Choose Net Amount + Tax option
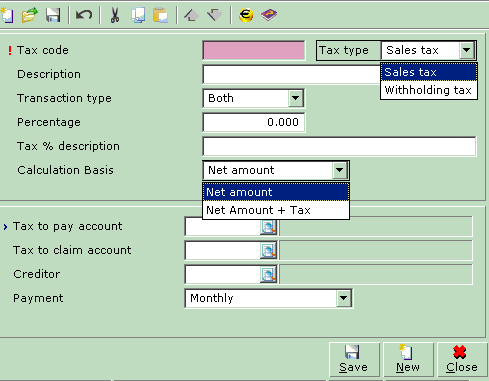489x381 pixels. pyautogui.click(x=276, y=210)
